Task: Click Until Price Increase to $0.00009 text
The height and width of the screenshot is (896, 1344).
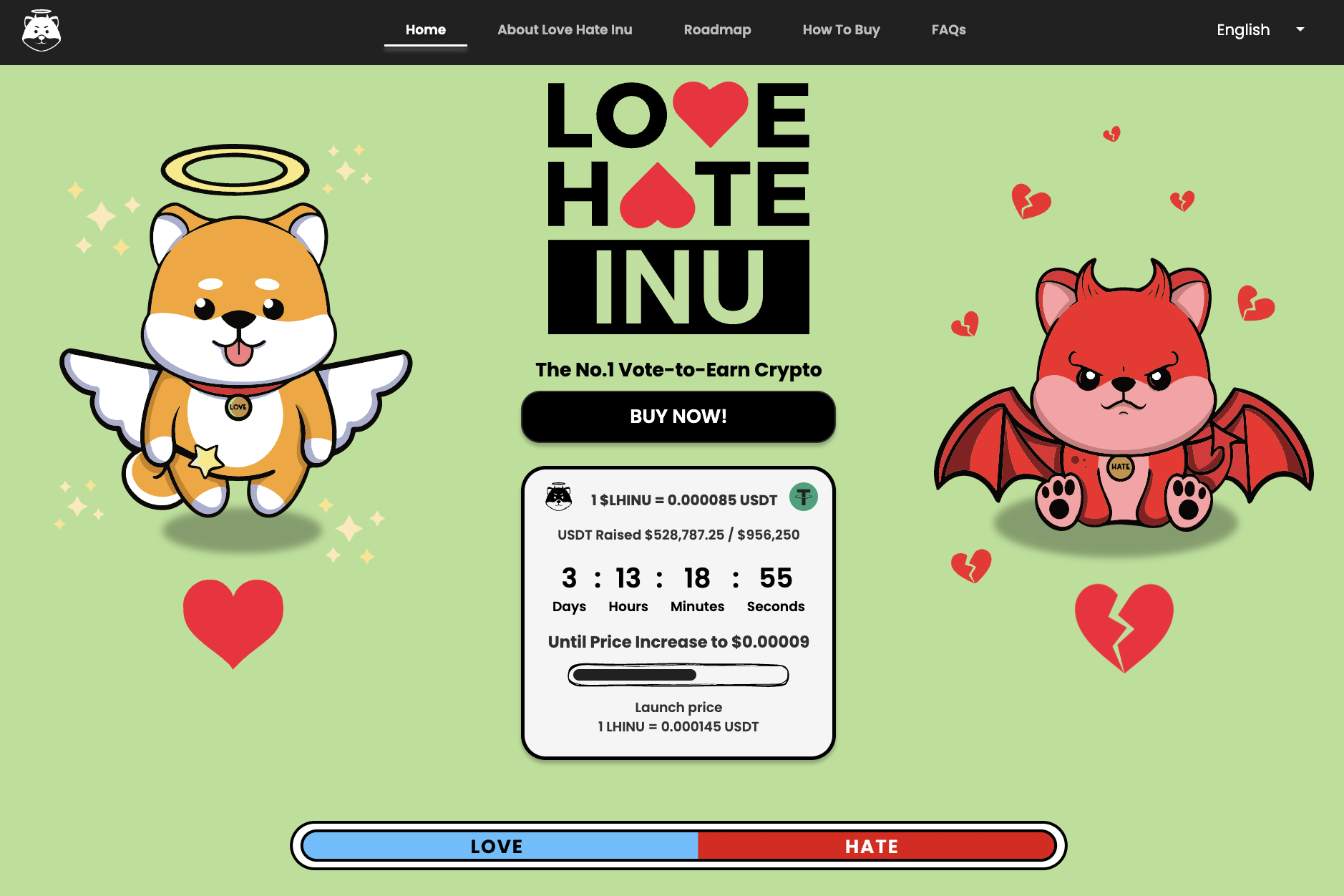Action: click(678, 642)
